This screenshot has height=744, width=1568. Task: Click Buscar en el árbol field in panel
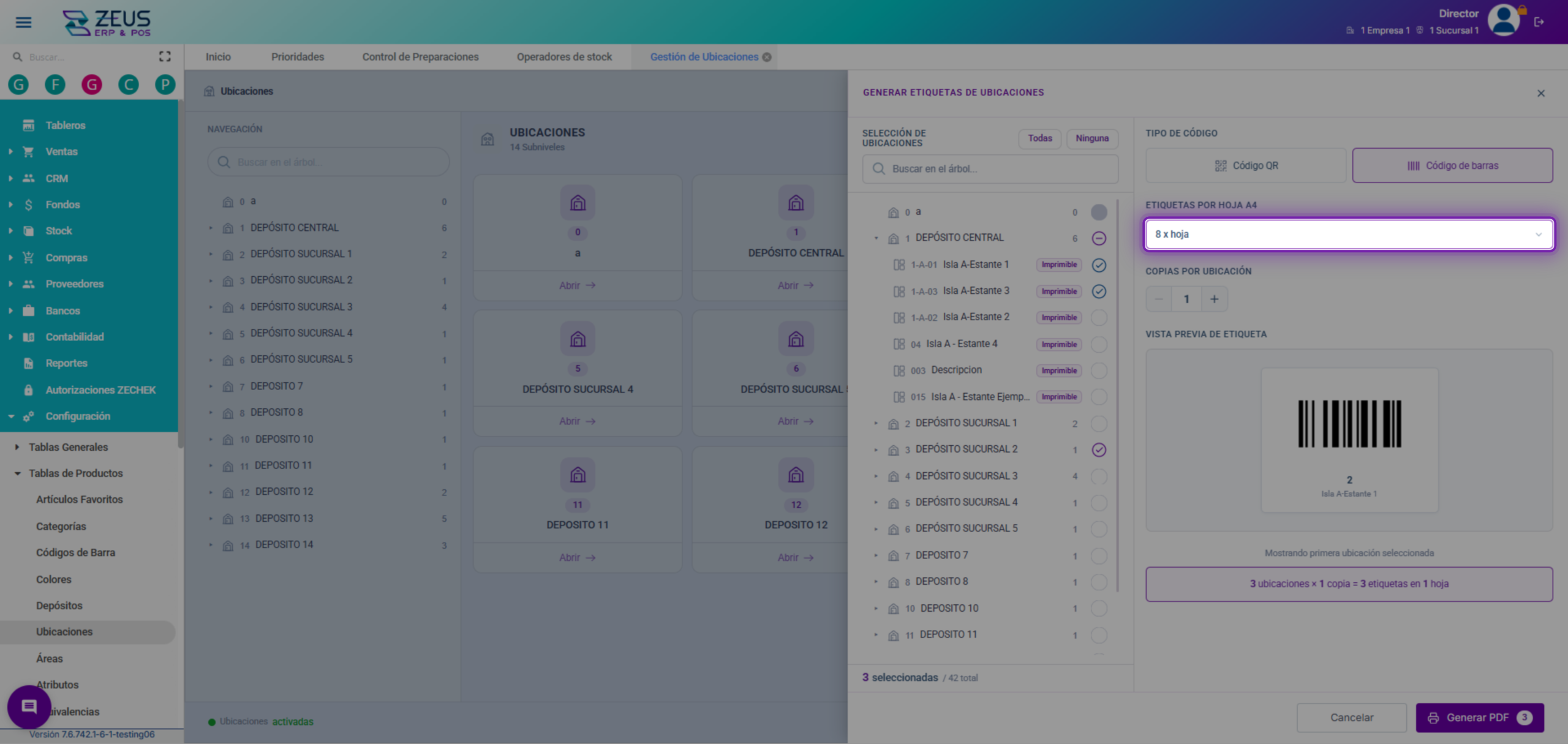click(990, 169)
